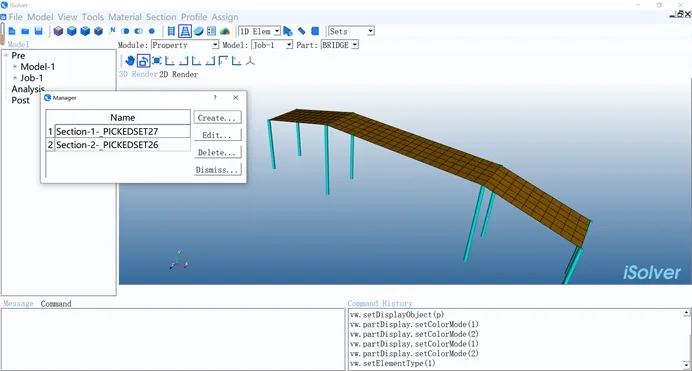692x371 pixels.
Task: Open the Module Property dropdown
Action: pos(185,45)
